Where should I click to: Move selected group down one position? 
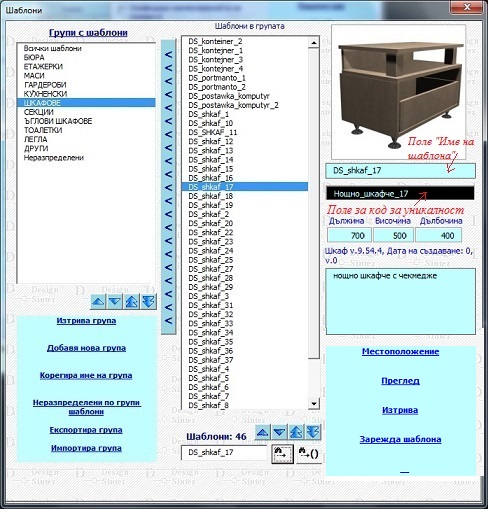(115, 302)
